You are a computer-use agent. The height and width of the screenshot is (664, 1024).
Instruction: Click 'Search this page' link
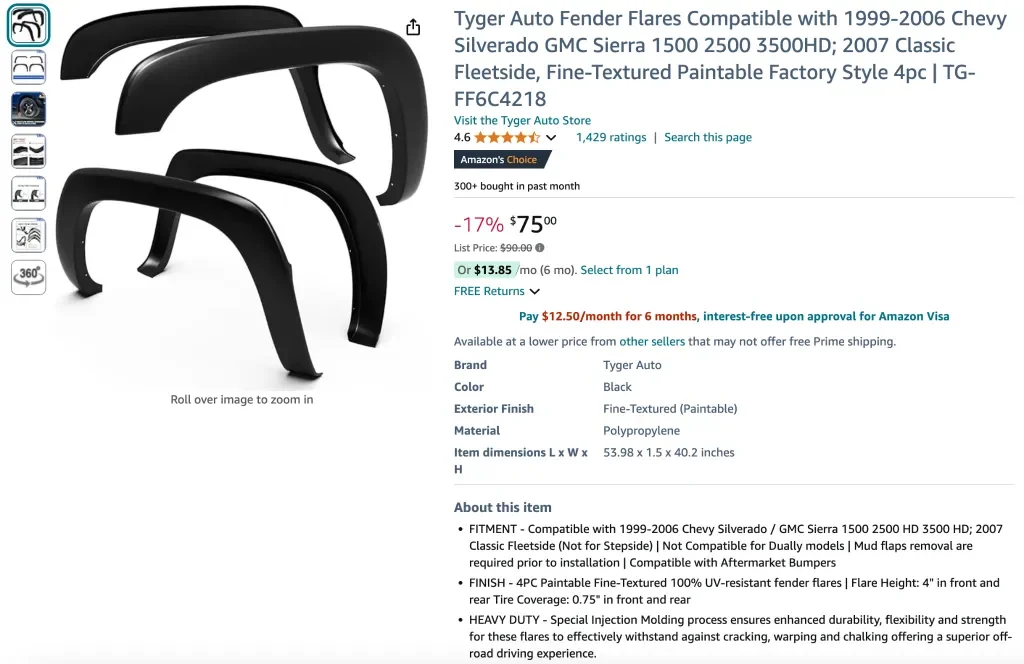point(707,138)
